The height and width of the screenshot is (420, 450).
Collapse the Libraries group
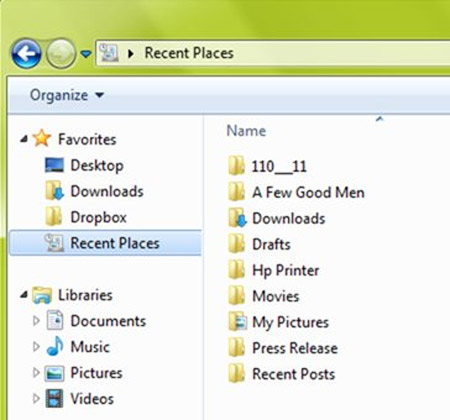click(24, 294)
